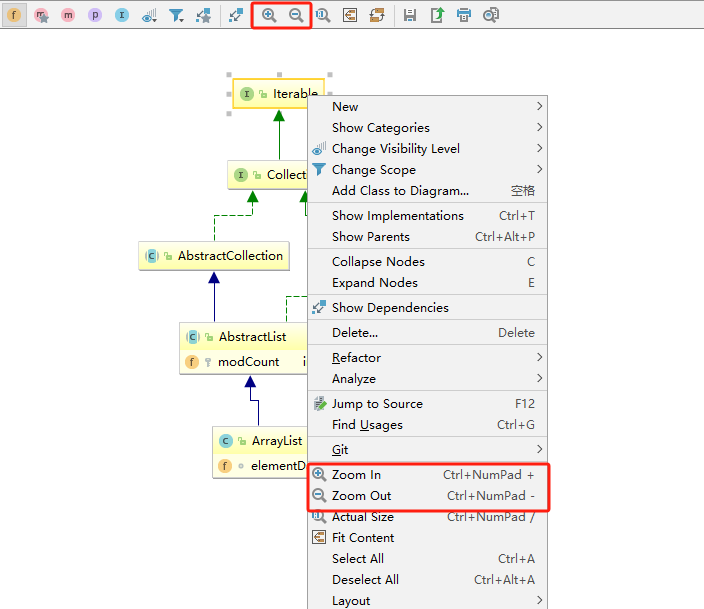
Task: Expand the New submenu arrow
Action: 539,106
